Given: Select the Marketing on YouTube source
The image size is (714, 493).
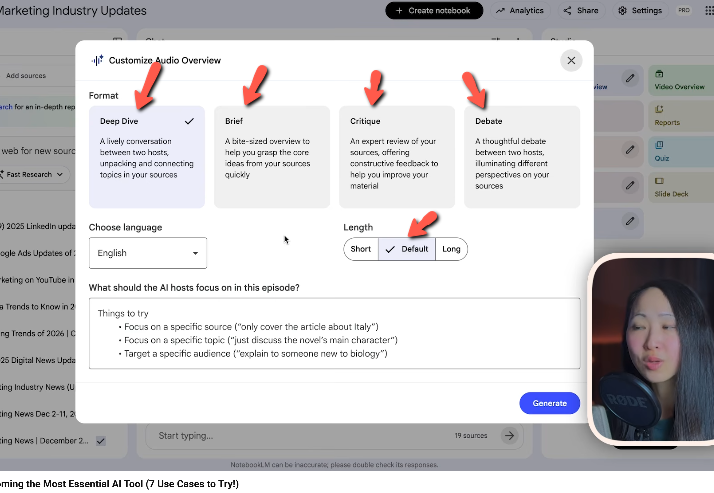Looking at the screenshot, I should [x=38, y=280].
